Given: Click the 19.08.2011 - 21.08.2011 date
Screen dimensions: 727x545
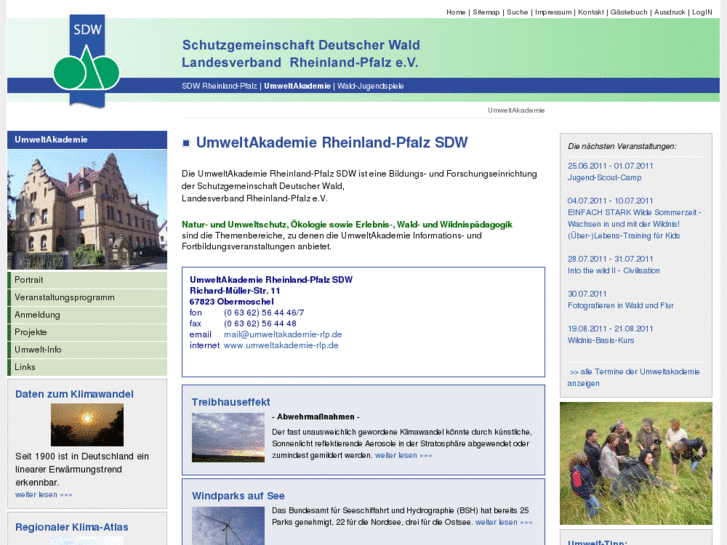Looking at the screenshot, I should [610, 328].
